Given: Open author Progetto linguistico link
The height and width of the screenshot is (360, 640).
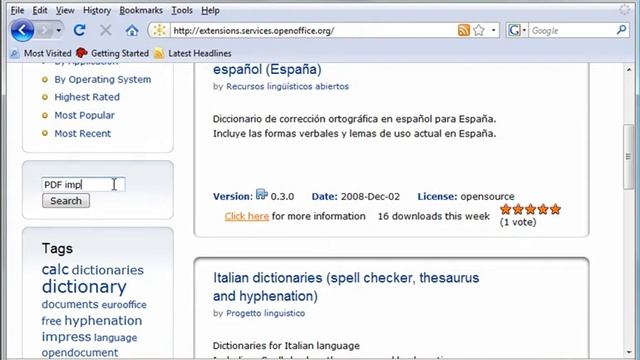Looking at the screenshot, I should pos(265,313).
